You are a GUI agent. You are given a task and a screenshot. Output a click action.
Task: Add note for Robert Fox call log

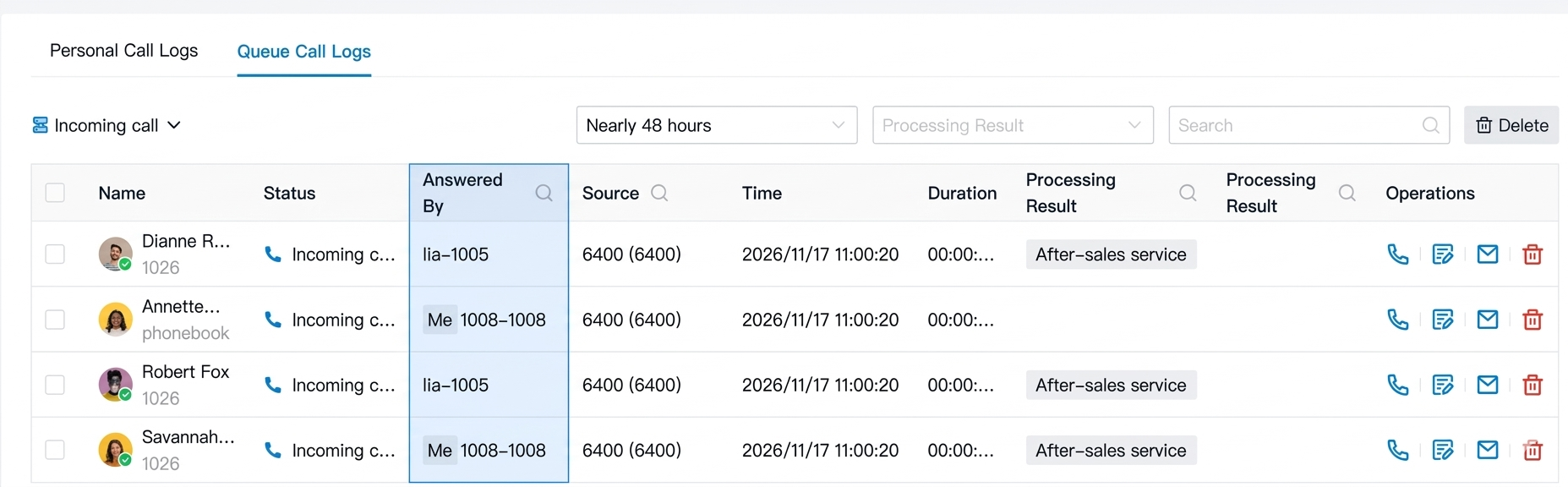(1443, 385)
